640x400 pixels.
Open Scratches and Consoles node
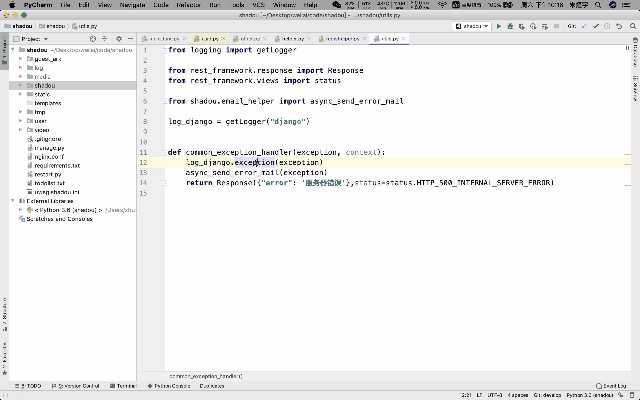point(59,219)
